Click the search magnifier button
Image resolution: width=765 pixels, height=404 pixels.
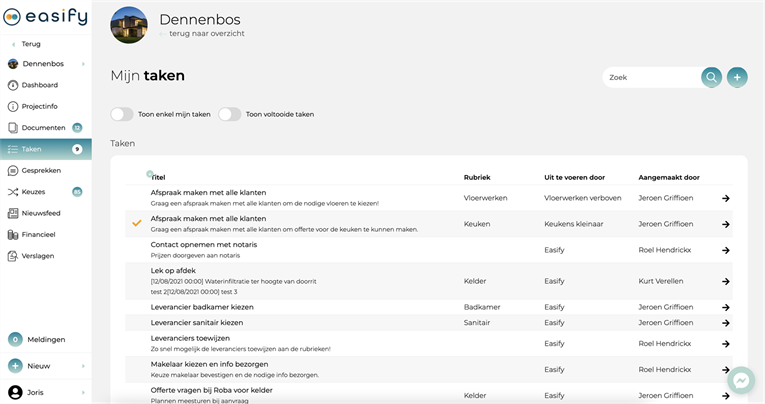[711, 77]
